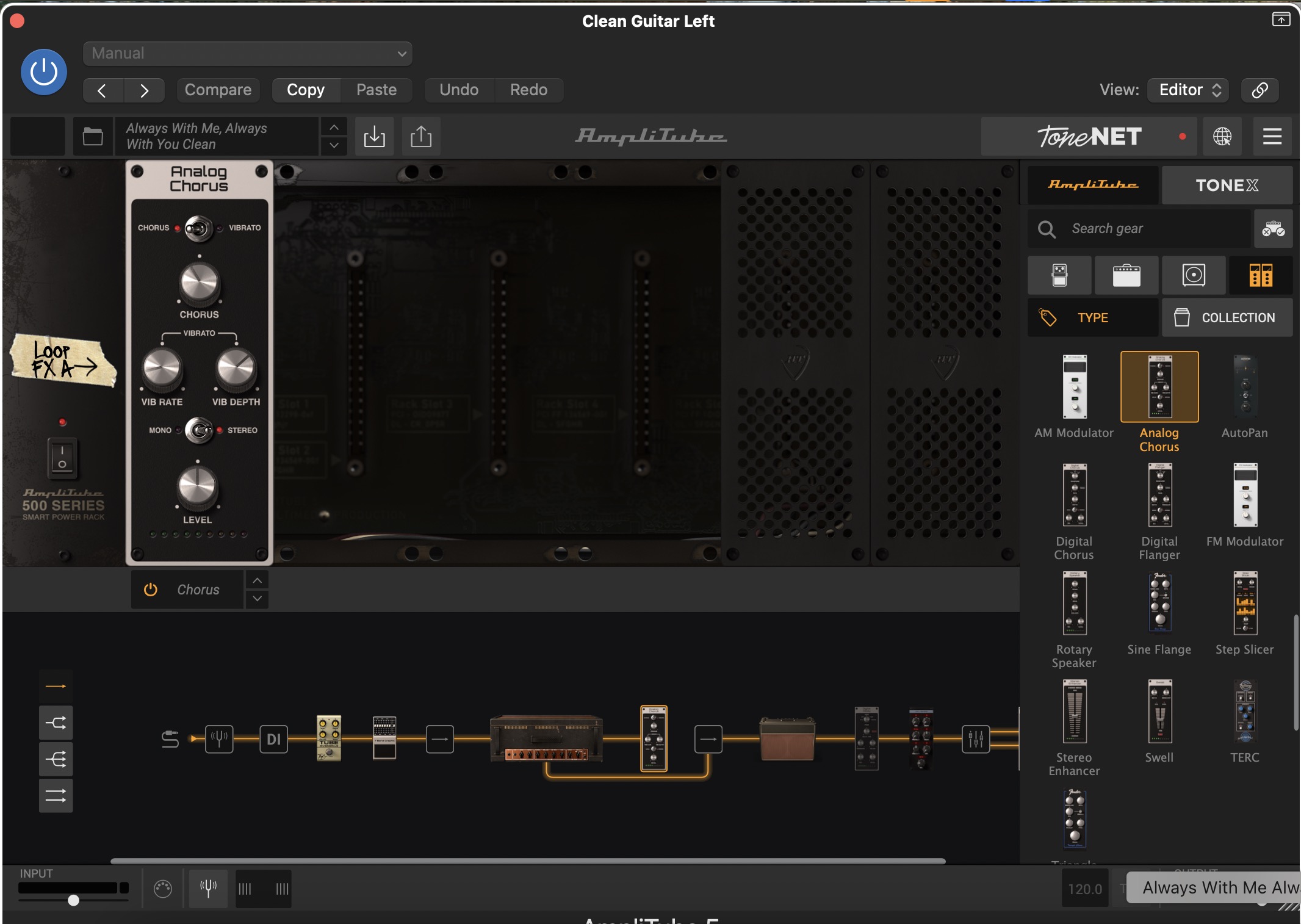Switch to the AmpliTube gear tab
The image size is (1301, 924).
(1093, 185)
